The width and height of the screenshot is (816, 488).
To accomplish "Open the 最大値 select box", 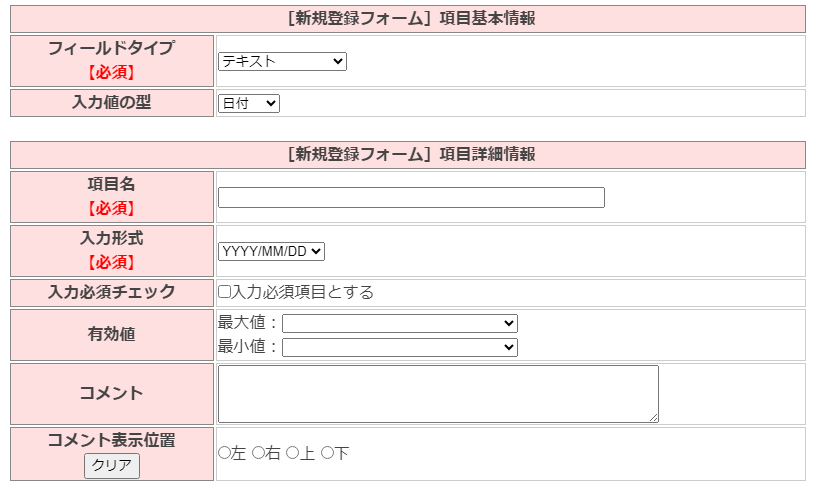I will (400, 324).
